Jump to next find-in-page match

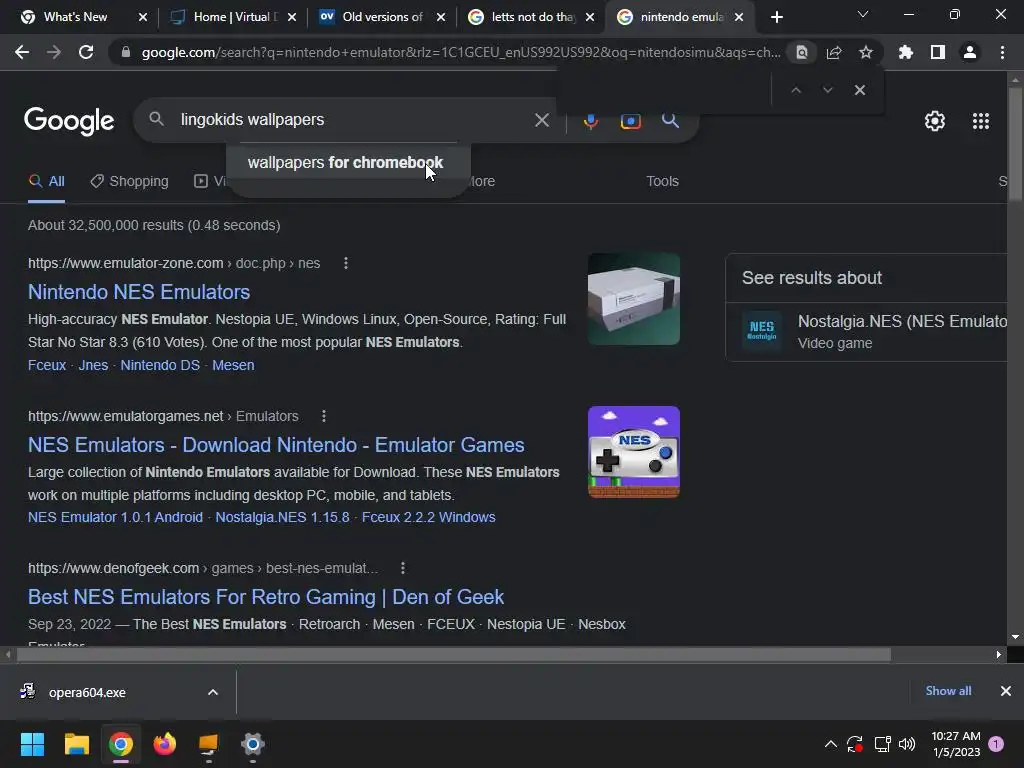point(827,90)
